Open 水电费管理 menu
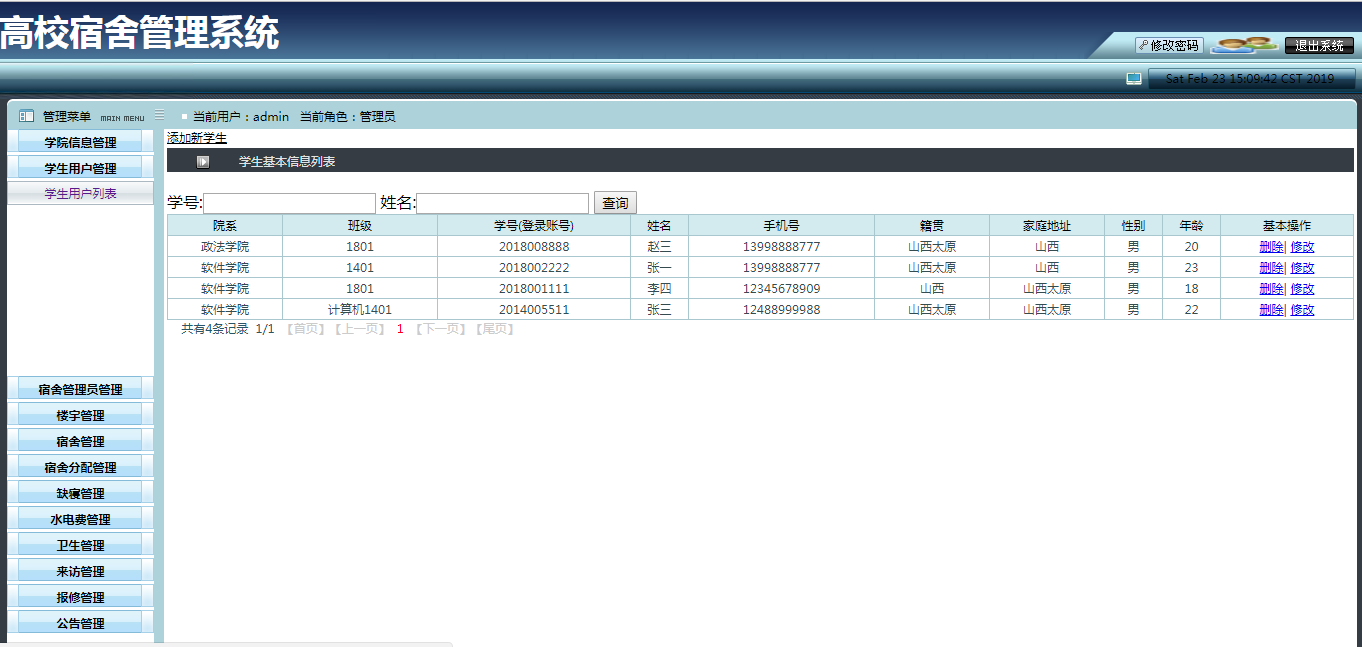The image size is (1362, 647). [80, 519]
